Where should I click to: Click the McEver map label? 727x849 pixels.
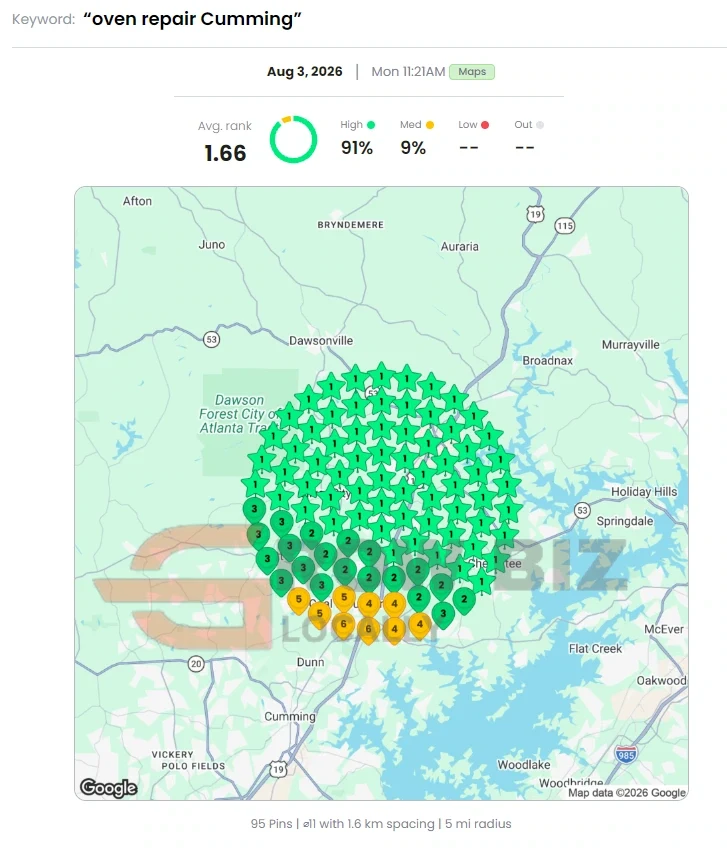tap(664, 629)
